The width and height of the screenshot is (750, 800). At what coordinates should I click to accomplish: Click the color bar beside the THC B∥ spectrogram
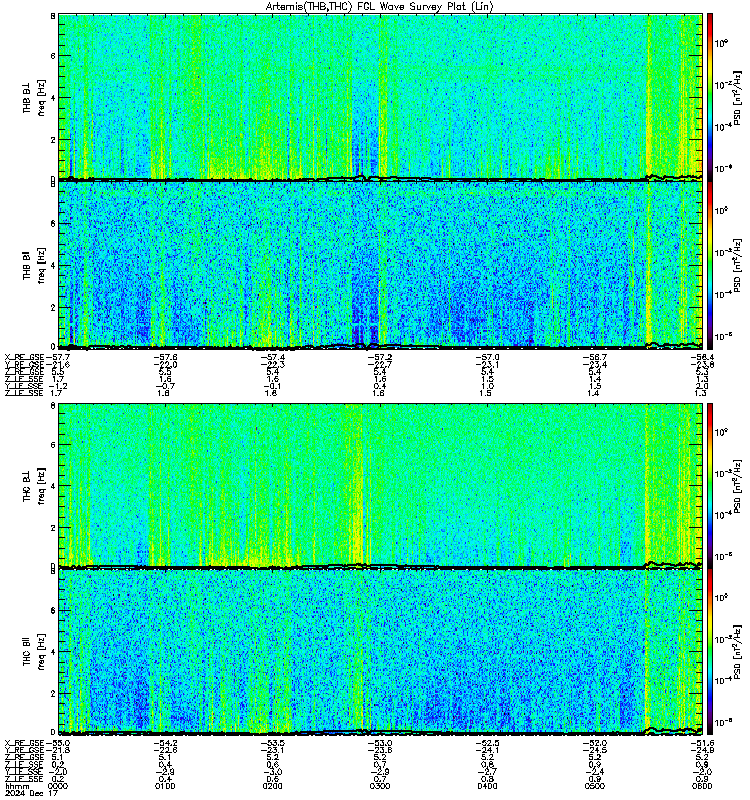click(x=709, y=652)
